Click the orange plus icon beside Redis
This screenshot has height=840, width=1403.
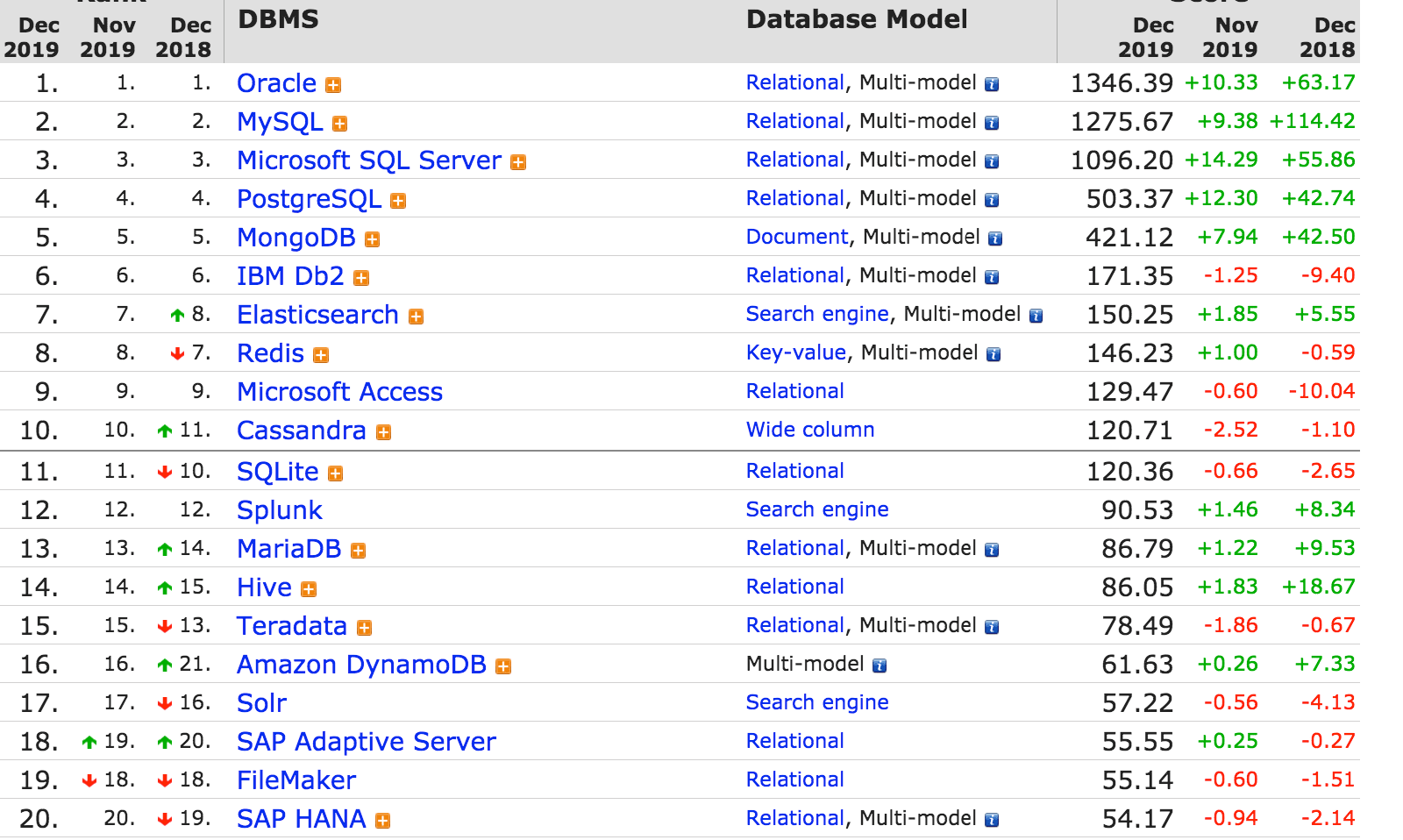(321, 355)
